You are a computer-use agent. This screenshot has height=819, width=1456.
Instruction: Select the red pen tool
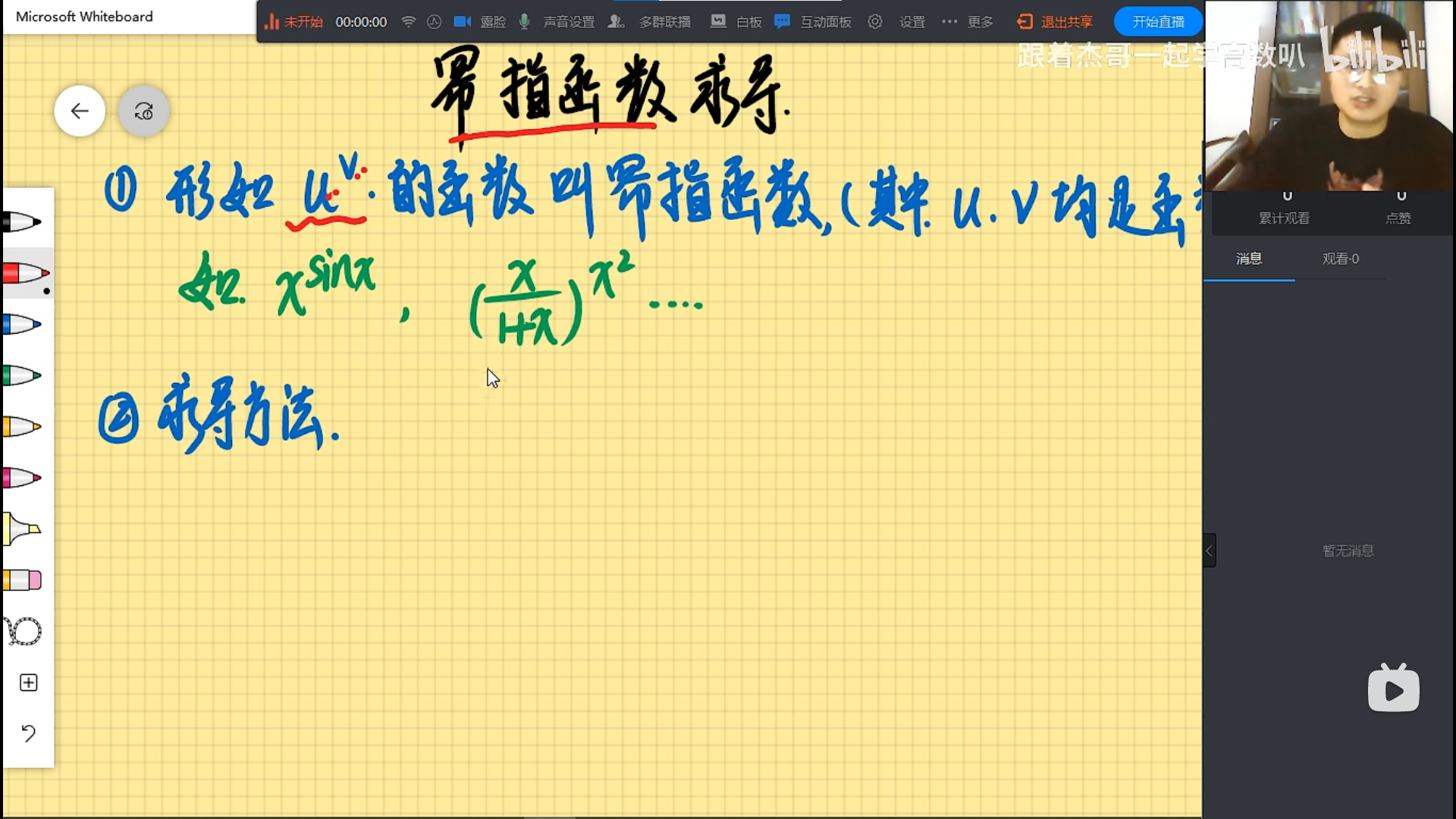(x=24, y=273)
